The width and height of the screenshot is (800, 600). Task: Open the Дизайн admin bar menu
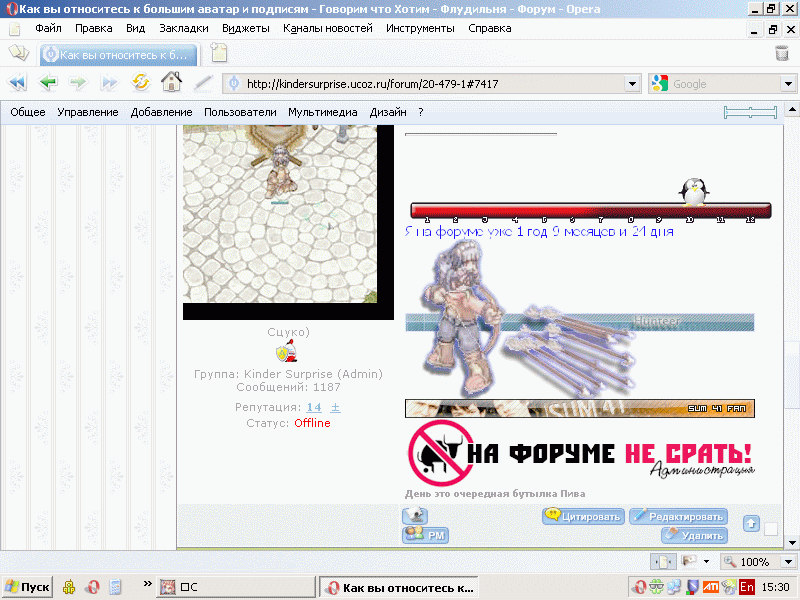(x=388, y=112)
